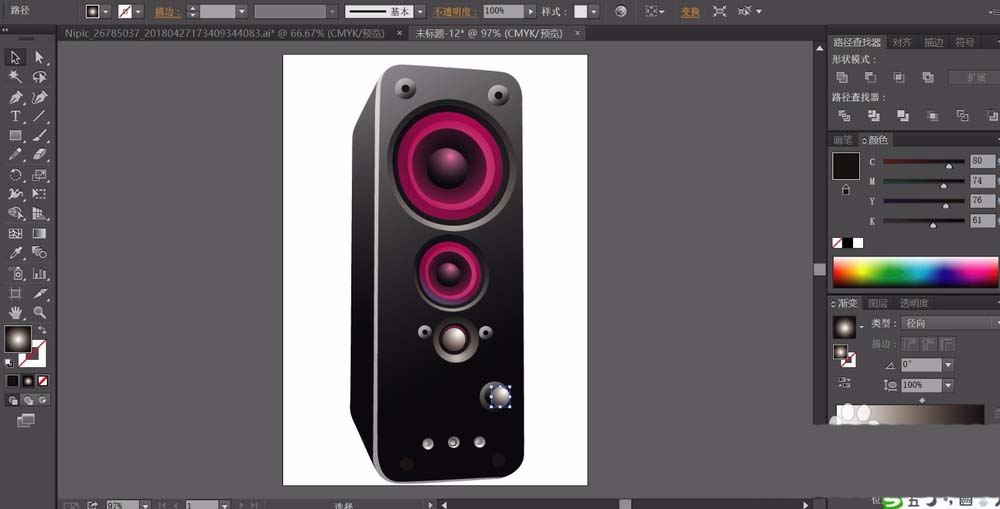Select the Free Transform tool
The image size is (1000, 509).
(x=40, y=194)
